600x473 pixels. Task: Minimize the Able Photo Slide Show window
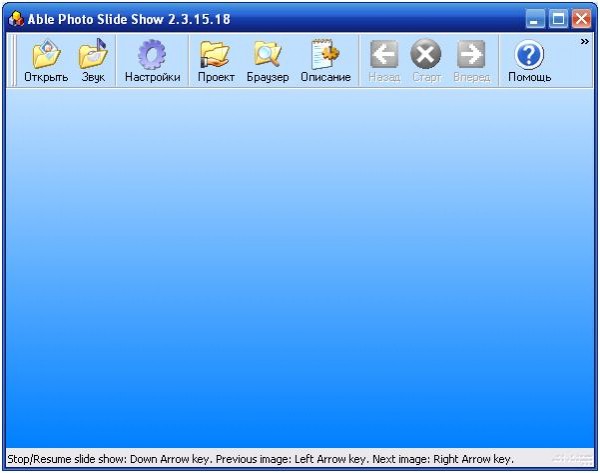(535, 18)
